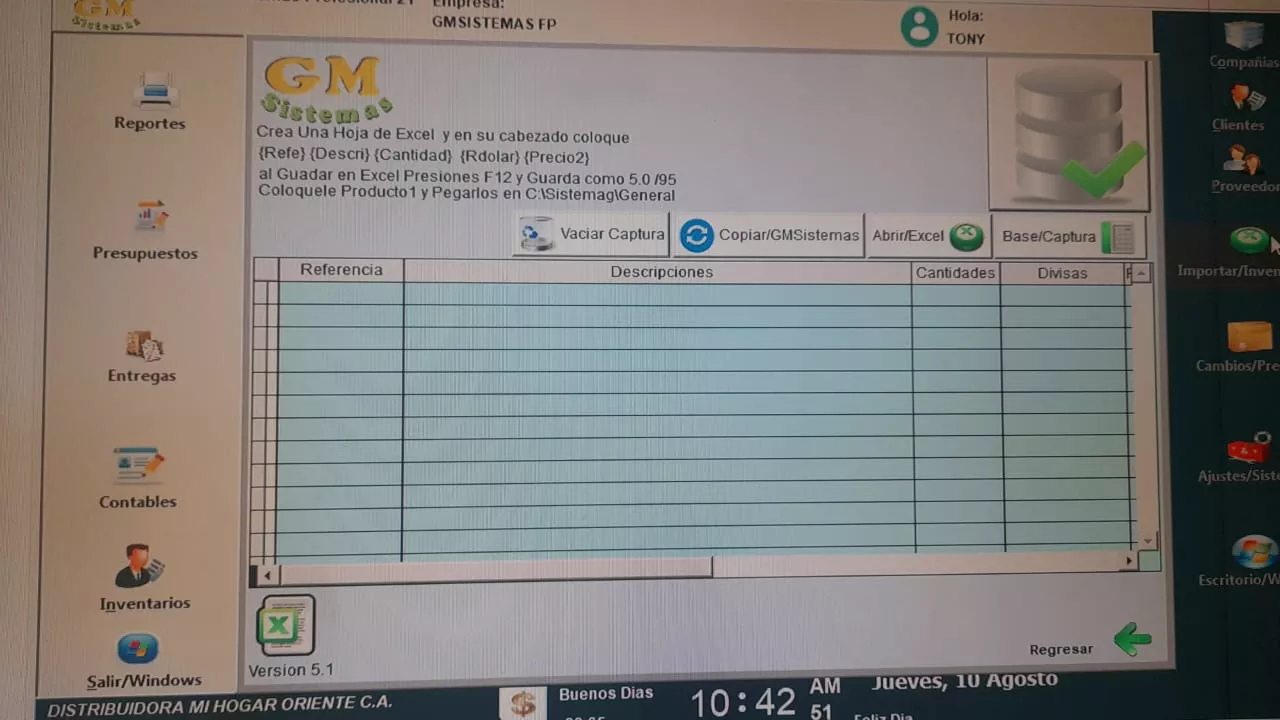
Task: Click the first empty Descripciones cell
Action: pos(658,295)
